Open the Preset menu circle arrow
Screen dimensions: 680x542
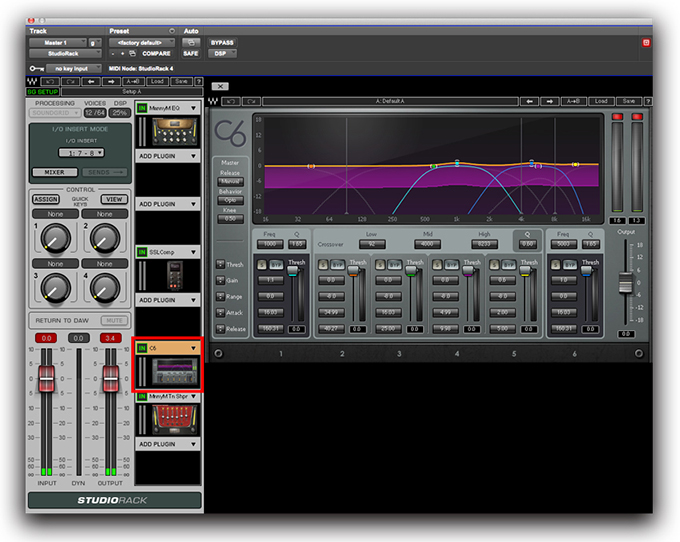coord(172,31)
